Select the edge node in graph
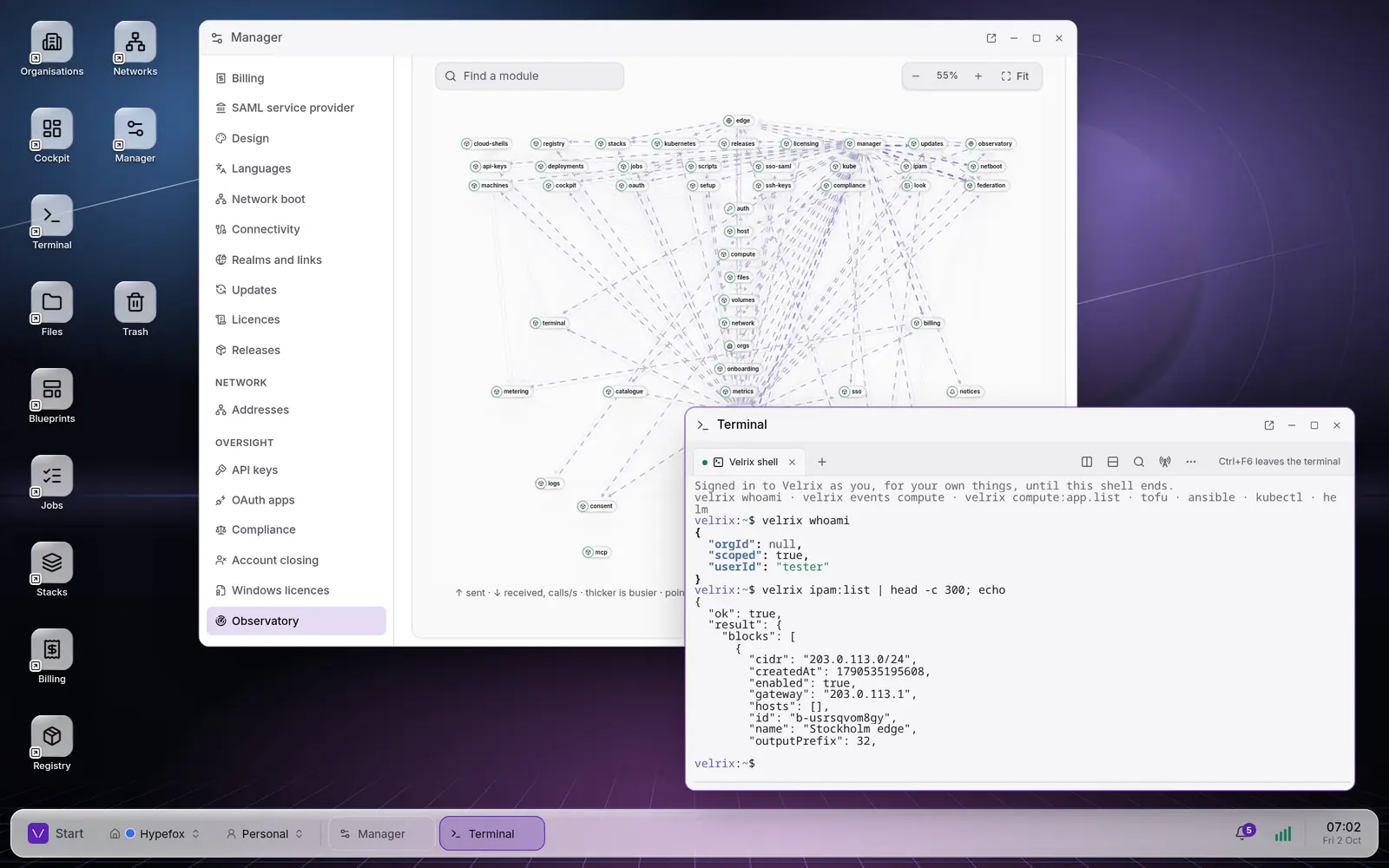The width and height of the screenshot is (1389, 868). [738, 121]
